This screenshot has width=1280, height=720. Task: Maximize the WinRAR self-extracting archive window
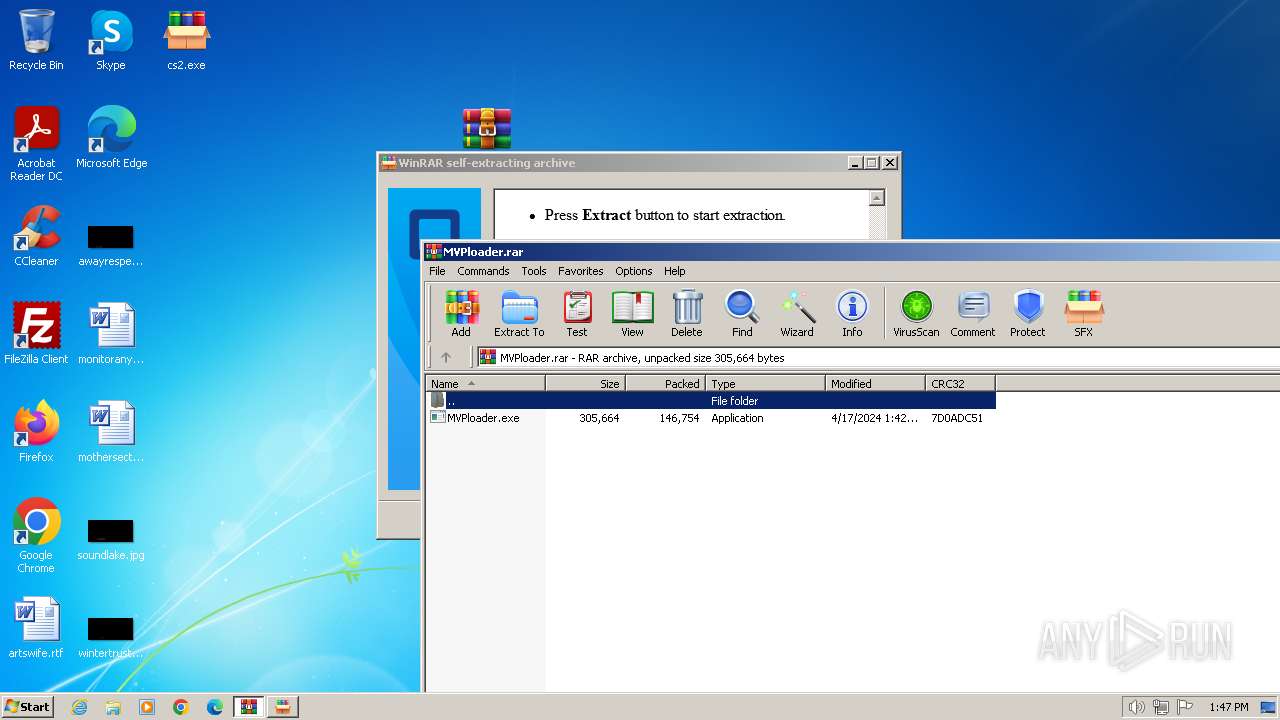pos(872,163)
